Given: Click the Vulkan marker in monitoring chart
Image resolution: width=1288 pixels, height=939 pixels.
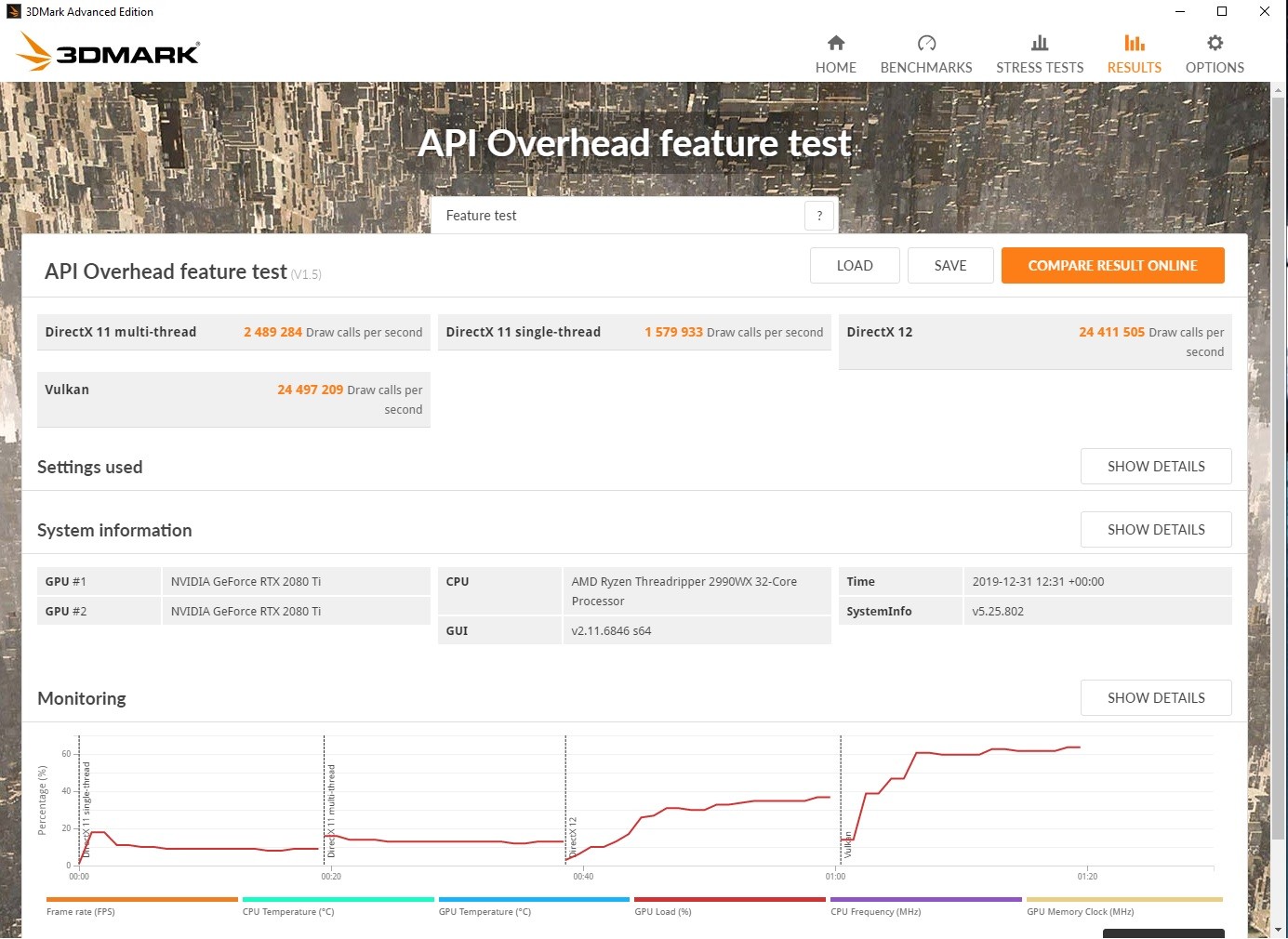Looking at the screenshot, I should [x=847, y=844].
